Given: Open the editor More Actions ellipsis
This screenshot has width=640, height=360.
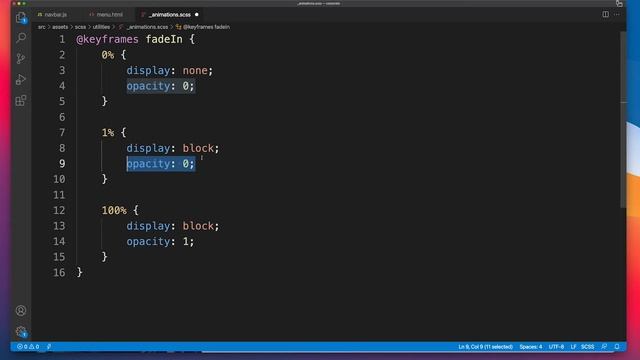Looking at the screenshot, I should point(617,14).
